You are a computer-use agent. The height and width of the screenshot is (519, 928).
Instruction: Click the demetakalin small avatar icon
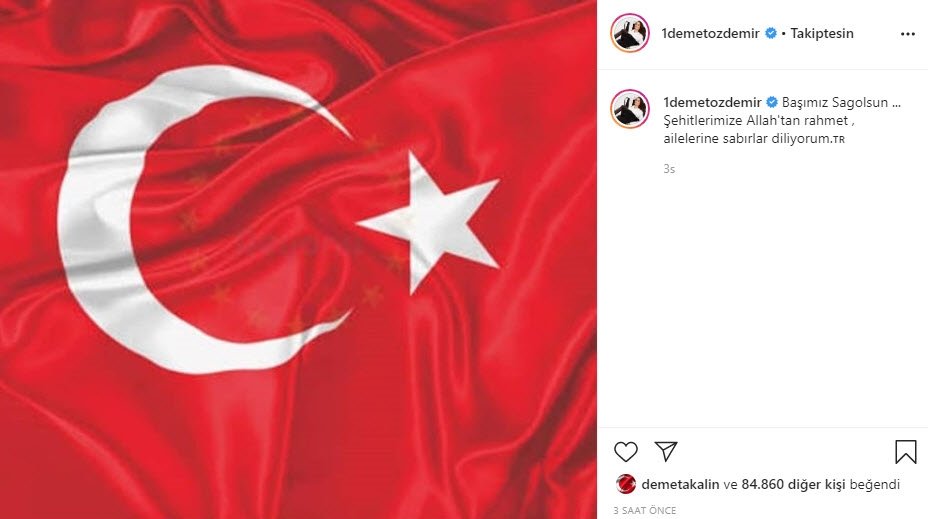626,484
